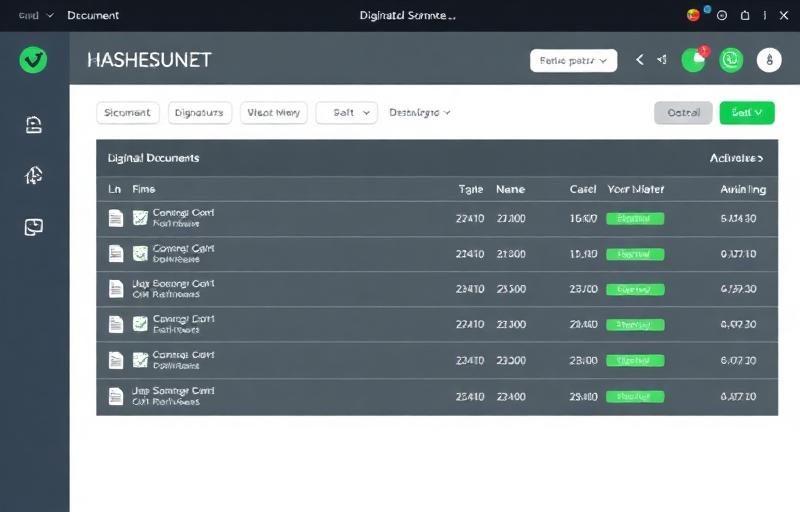Select the value '21800' in the Nane column
Image resolution: width=800 pixels, height=512 pixels.
click(511, 254)
